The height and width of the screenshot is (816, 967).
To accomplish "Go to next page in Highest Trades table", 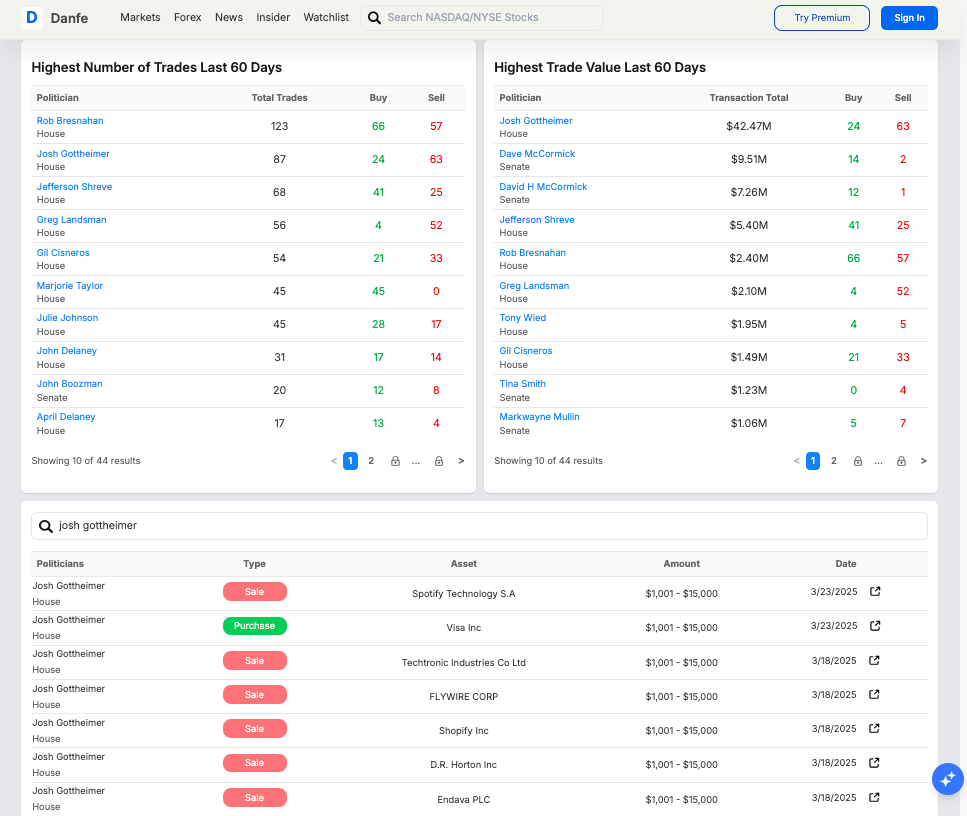I will (461, 461).
